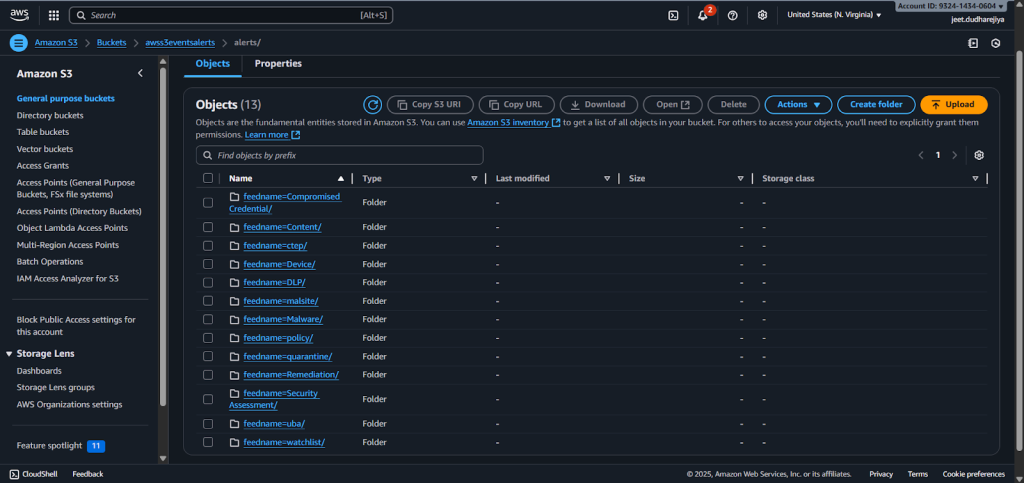This screenshot has width=1024, height=483.
Task: Check the feedname=Device/ row checkbox
Action: click(208, 264)
